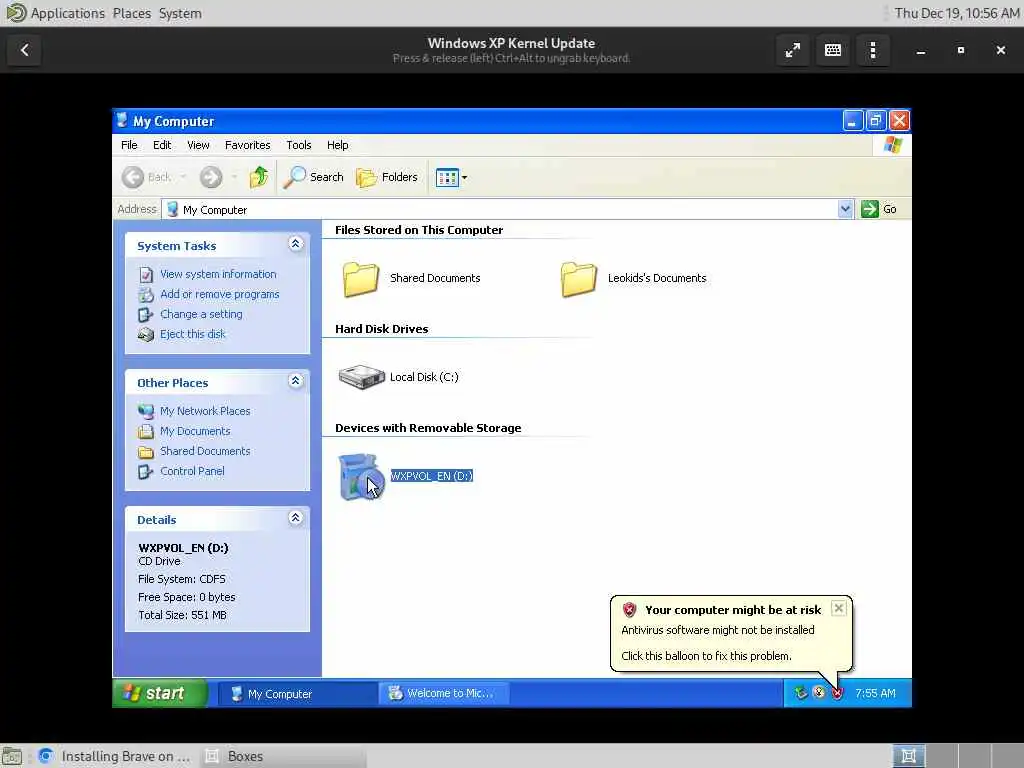Switch to My Computer taskbar button
Image resolution: width=1024 pixels, height=768 pixels.
click(296, 694)
